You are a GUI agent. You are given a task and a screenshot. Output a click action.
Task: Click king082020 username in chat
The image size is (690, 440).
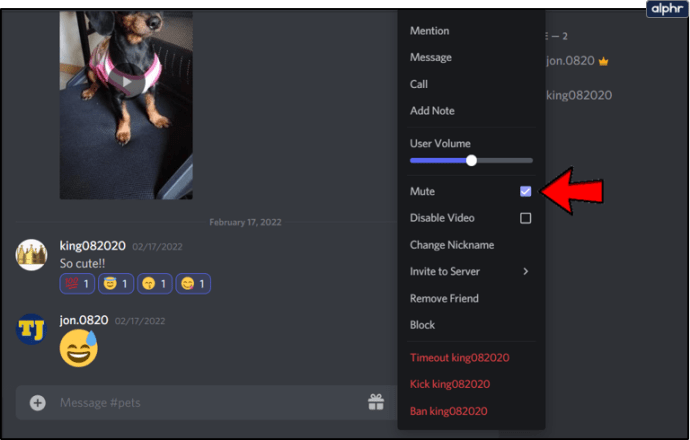point(92,246)
